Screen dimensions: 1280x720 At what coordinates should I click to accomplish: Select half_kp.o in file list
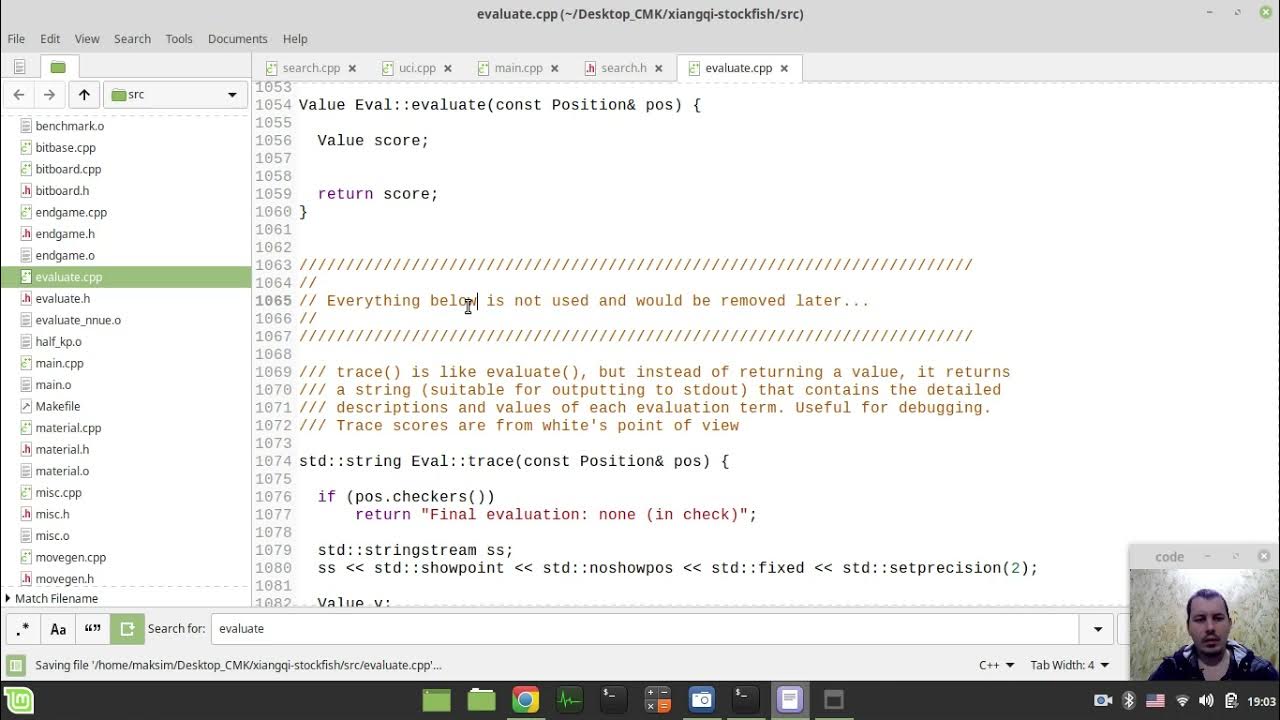[x=58, y=341]
